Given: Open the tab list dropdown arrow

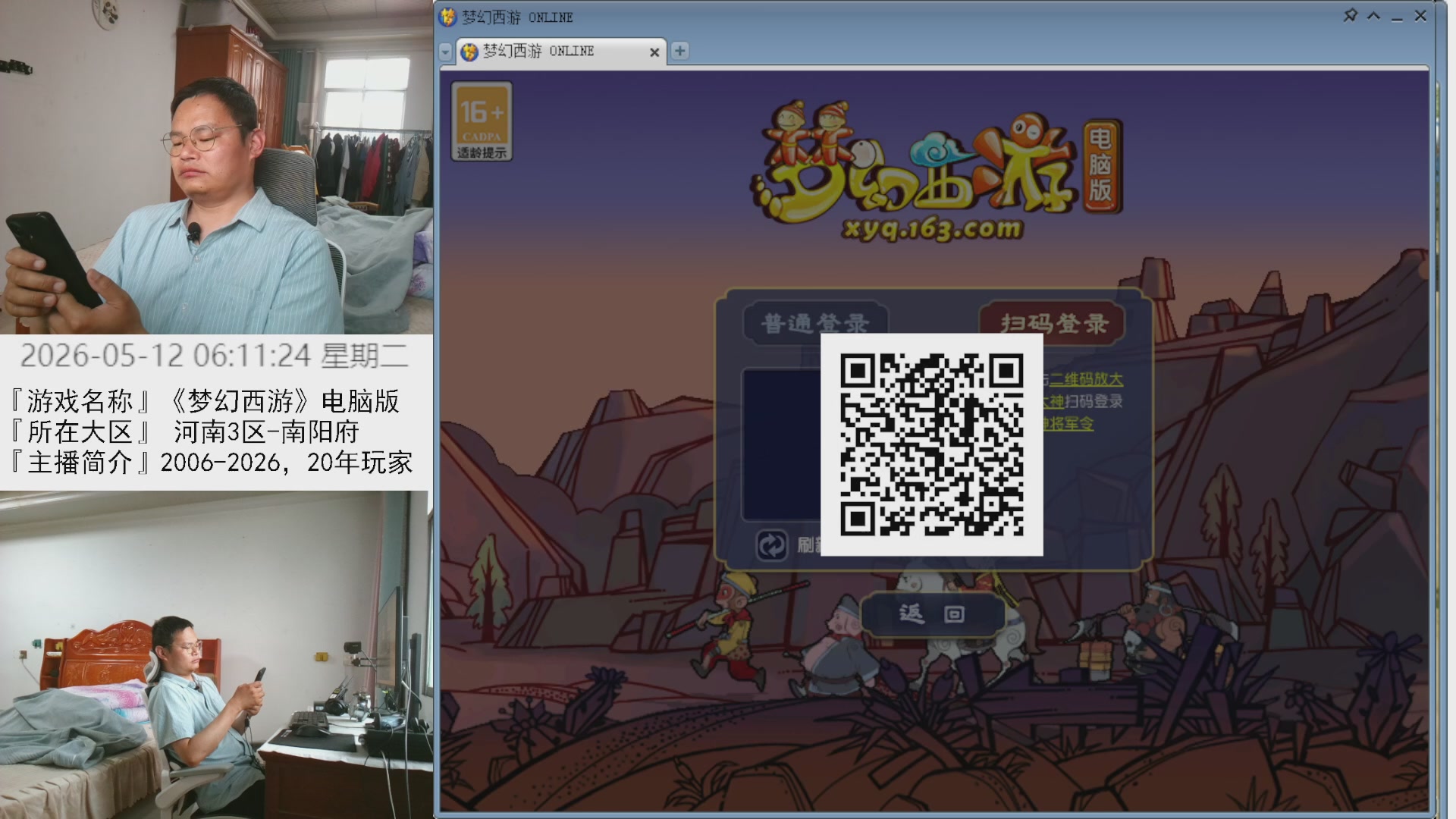Looking at the screenshot, I should pyautogui.click(x=446, y=52).
